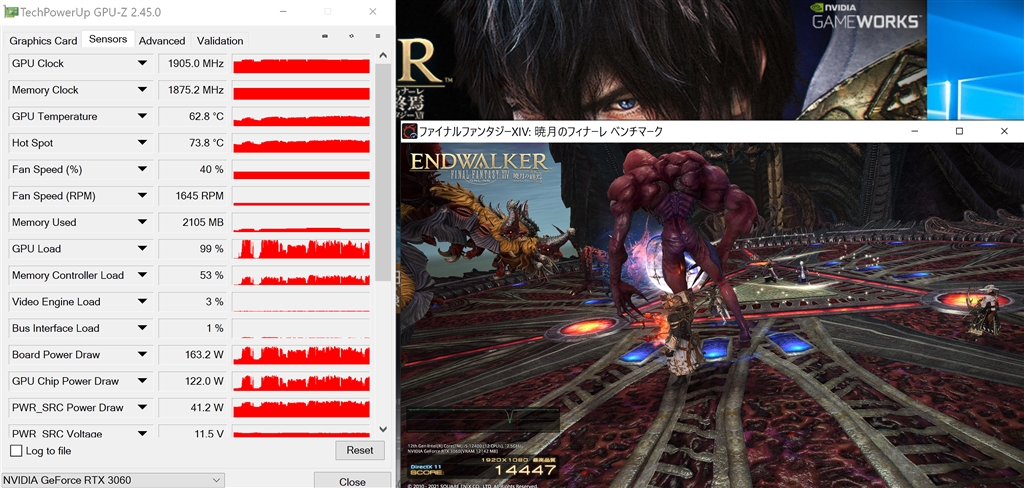Viewport: 1024px width, 488px height.
Task: Minimize the Final Fantasy XIV benchmark window
Action: (916, 131)
